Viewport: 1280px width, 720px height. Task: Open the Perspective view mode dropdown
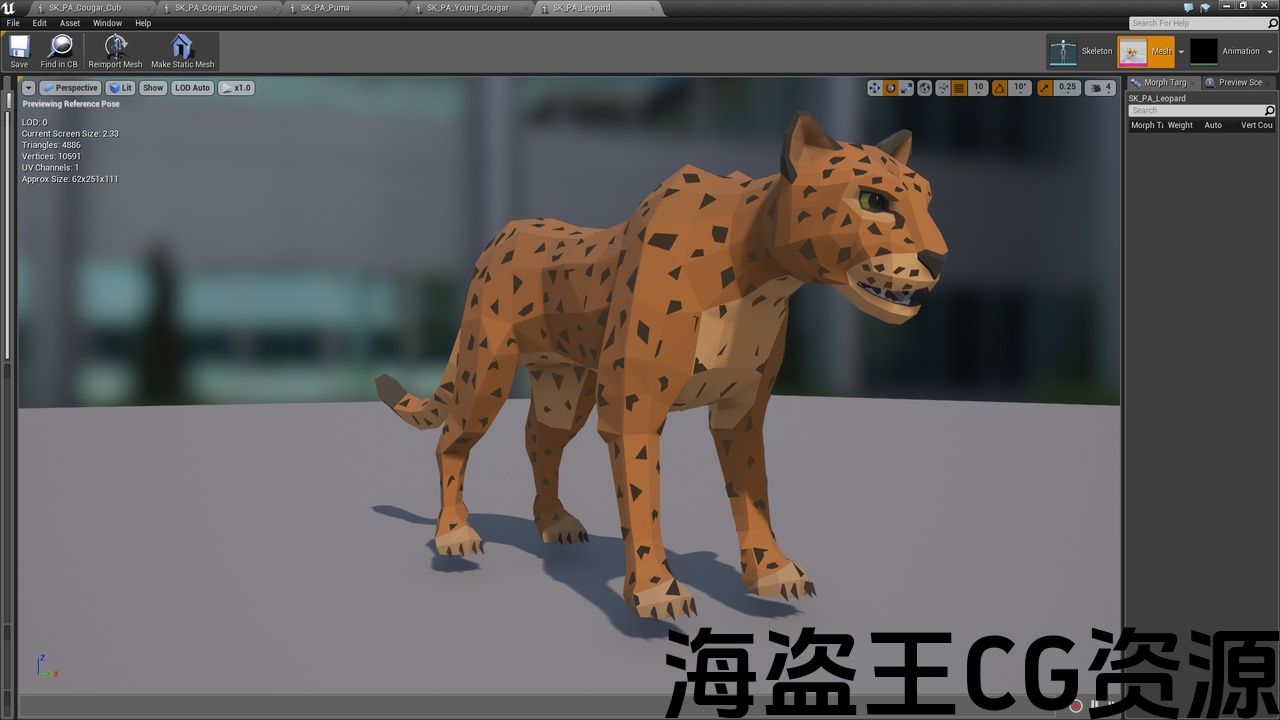click(x=70, y=88)
